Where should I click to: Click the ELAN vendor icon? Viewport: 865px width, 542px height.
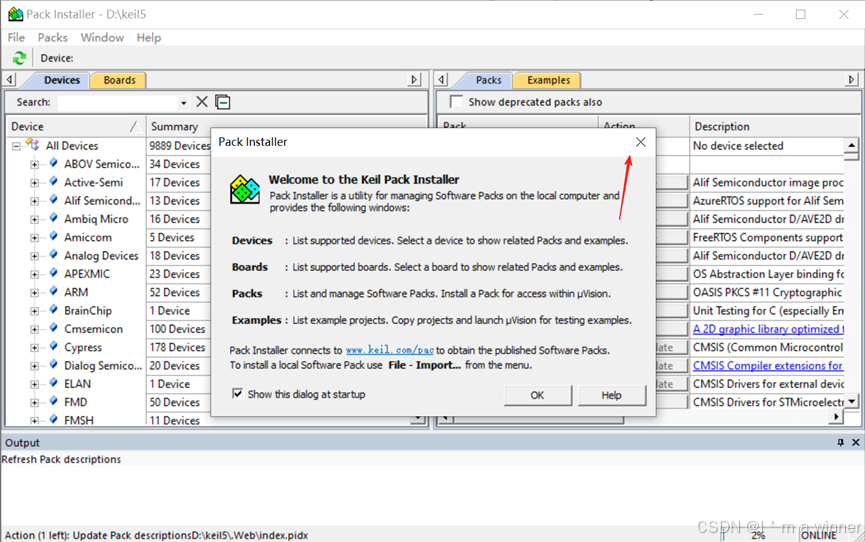point(54,382)
